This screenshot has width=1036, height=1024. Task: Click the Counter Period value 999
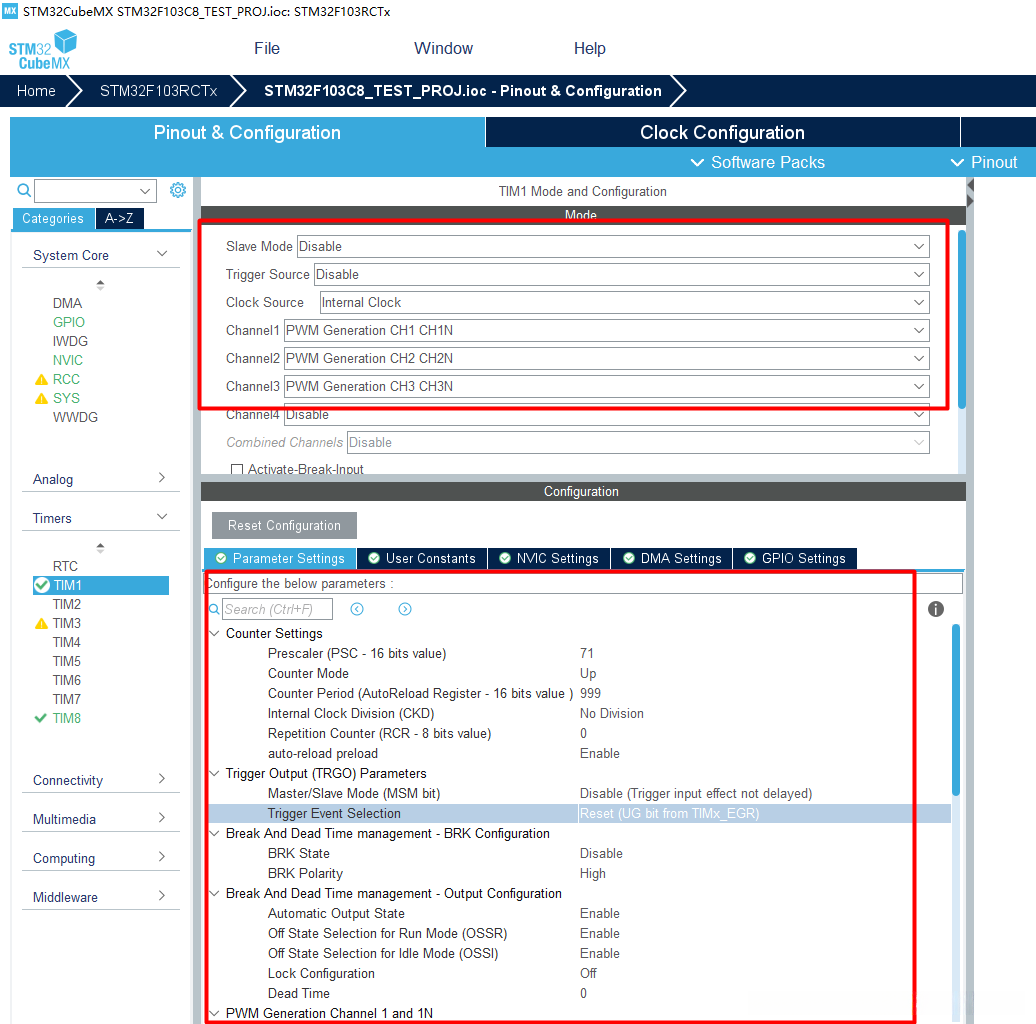(x=590, y=693)
